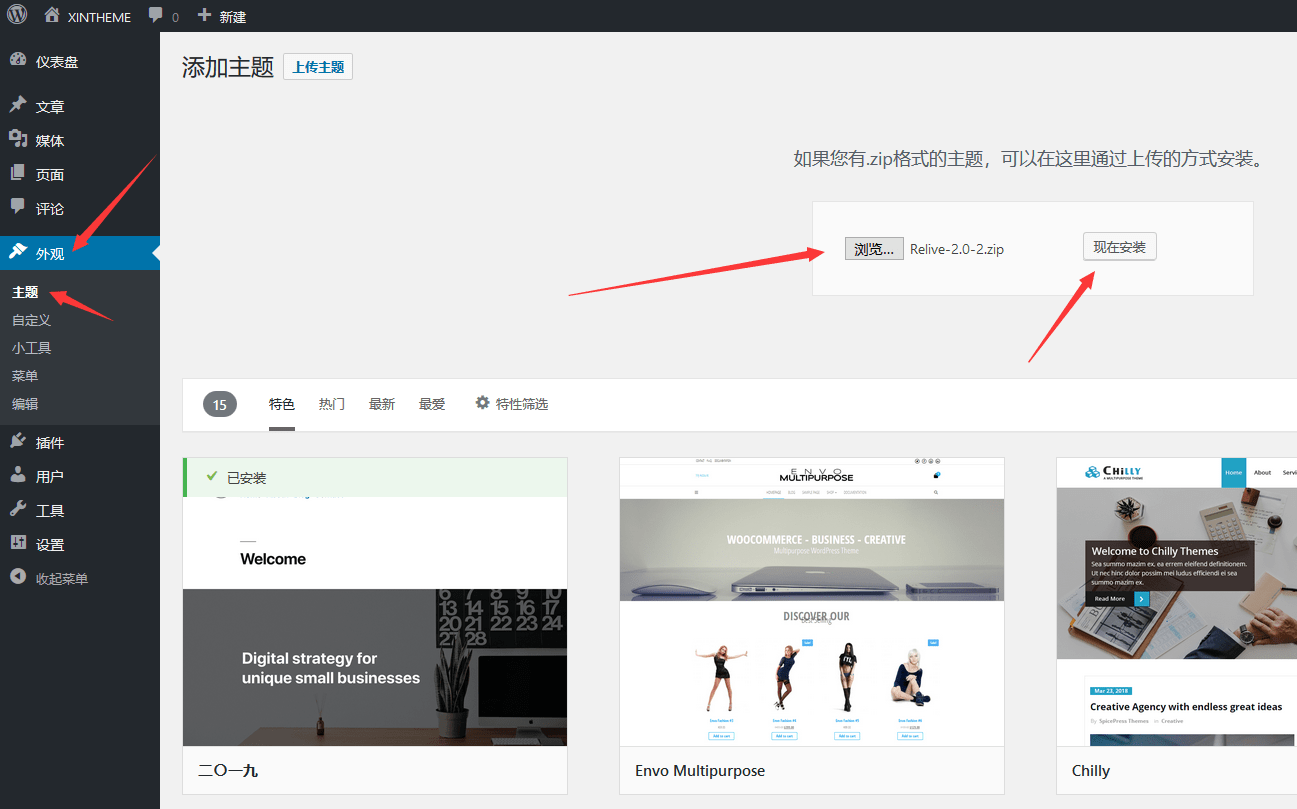Open 自定义 under the appearance menu

tap(31, 320)
